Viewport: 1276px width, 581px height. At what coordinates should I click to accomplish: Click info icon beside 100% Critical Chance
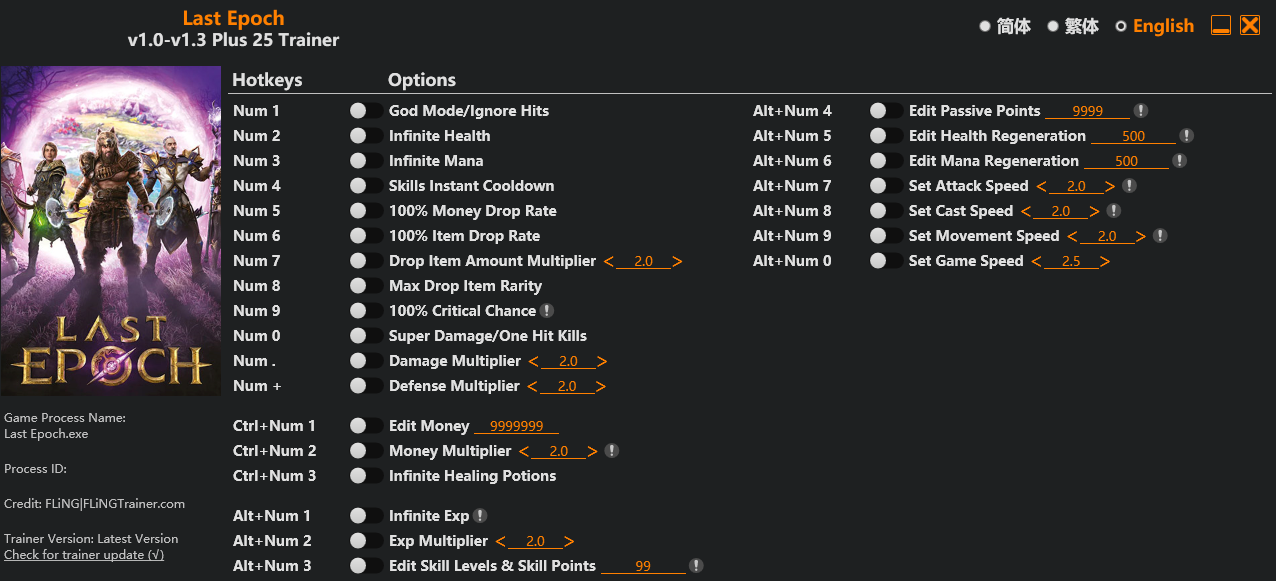tap(547, 311)
